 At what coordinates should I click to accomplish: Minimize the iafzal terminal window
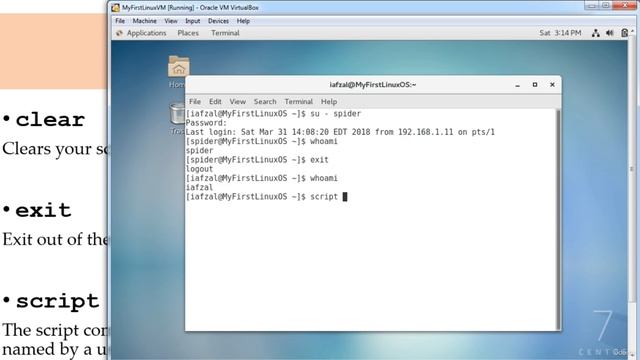(518, 85)
